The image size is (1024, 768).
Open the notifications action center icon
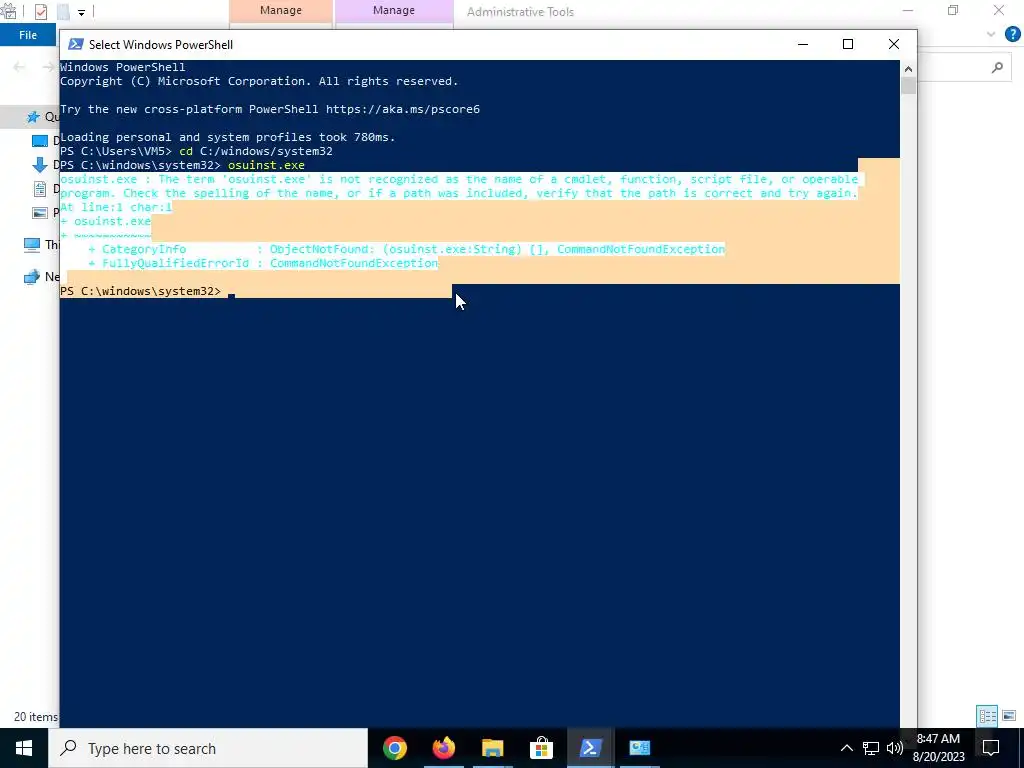click(x=991, y=748)
